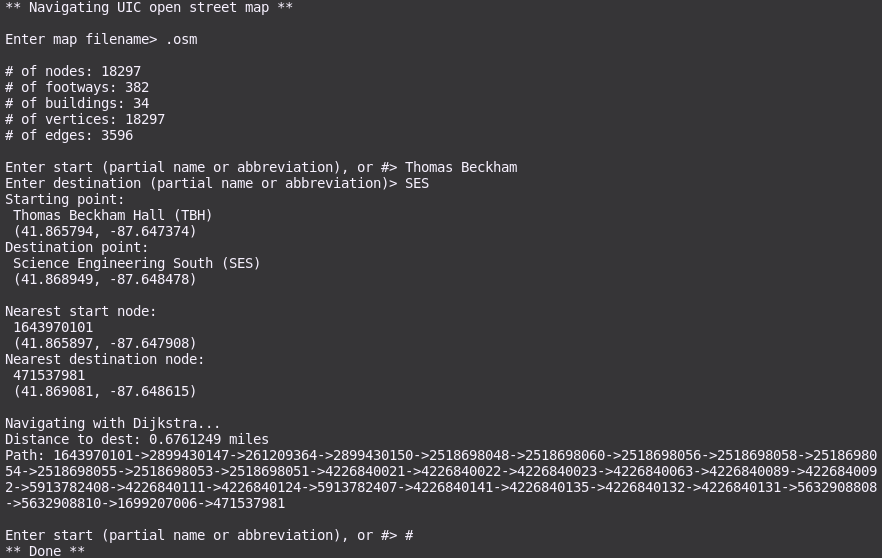Click the "Thomas Beckham" start input text

click(x=461, y=168)
